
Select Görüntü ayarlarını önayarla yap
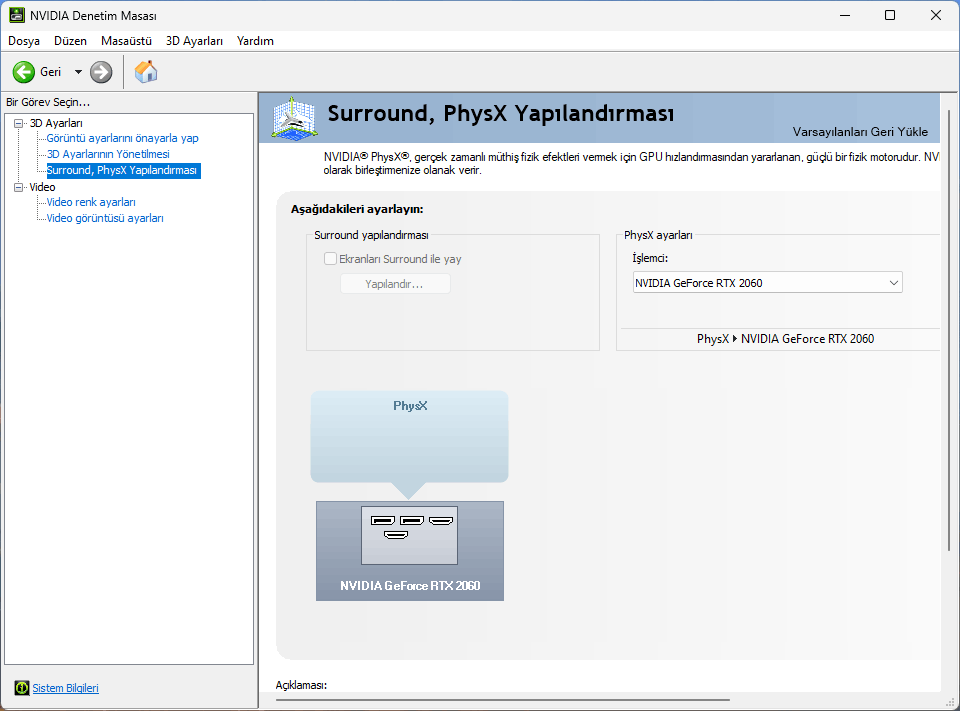[x=122, y=138]
